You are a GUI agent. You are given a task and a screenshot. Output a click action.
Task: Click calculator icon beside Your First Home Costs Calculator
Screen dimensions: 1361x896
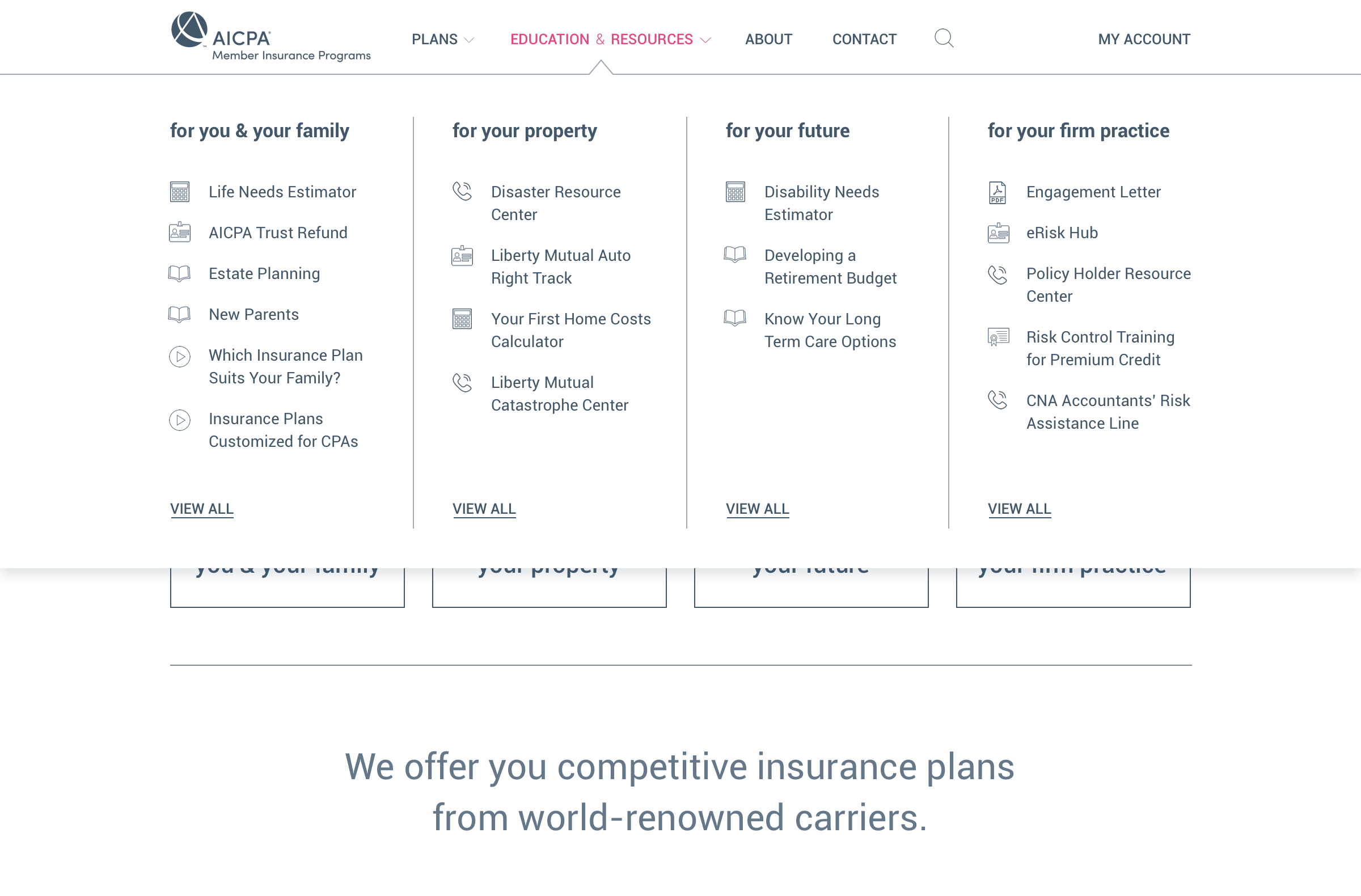tap(462, 319)
